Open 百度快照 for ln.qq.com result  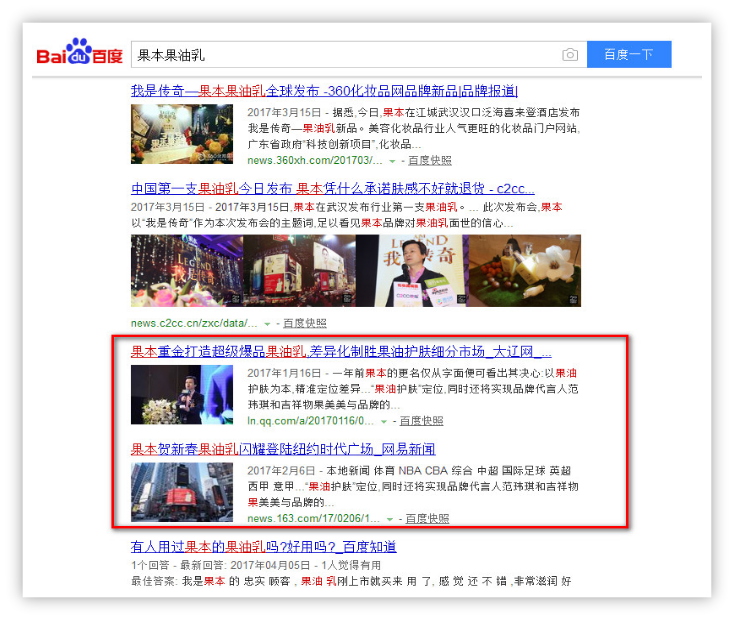click(x=421, y=421)
